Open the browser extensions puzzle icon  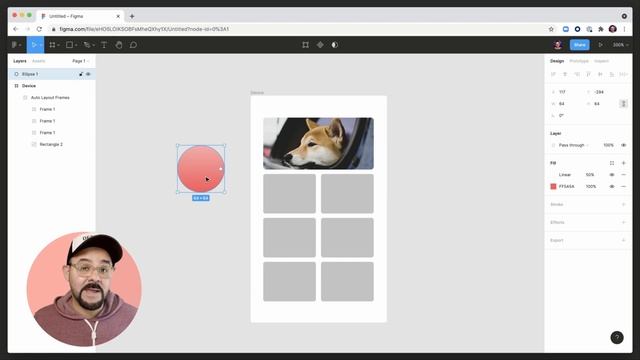[601, 29]
